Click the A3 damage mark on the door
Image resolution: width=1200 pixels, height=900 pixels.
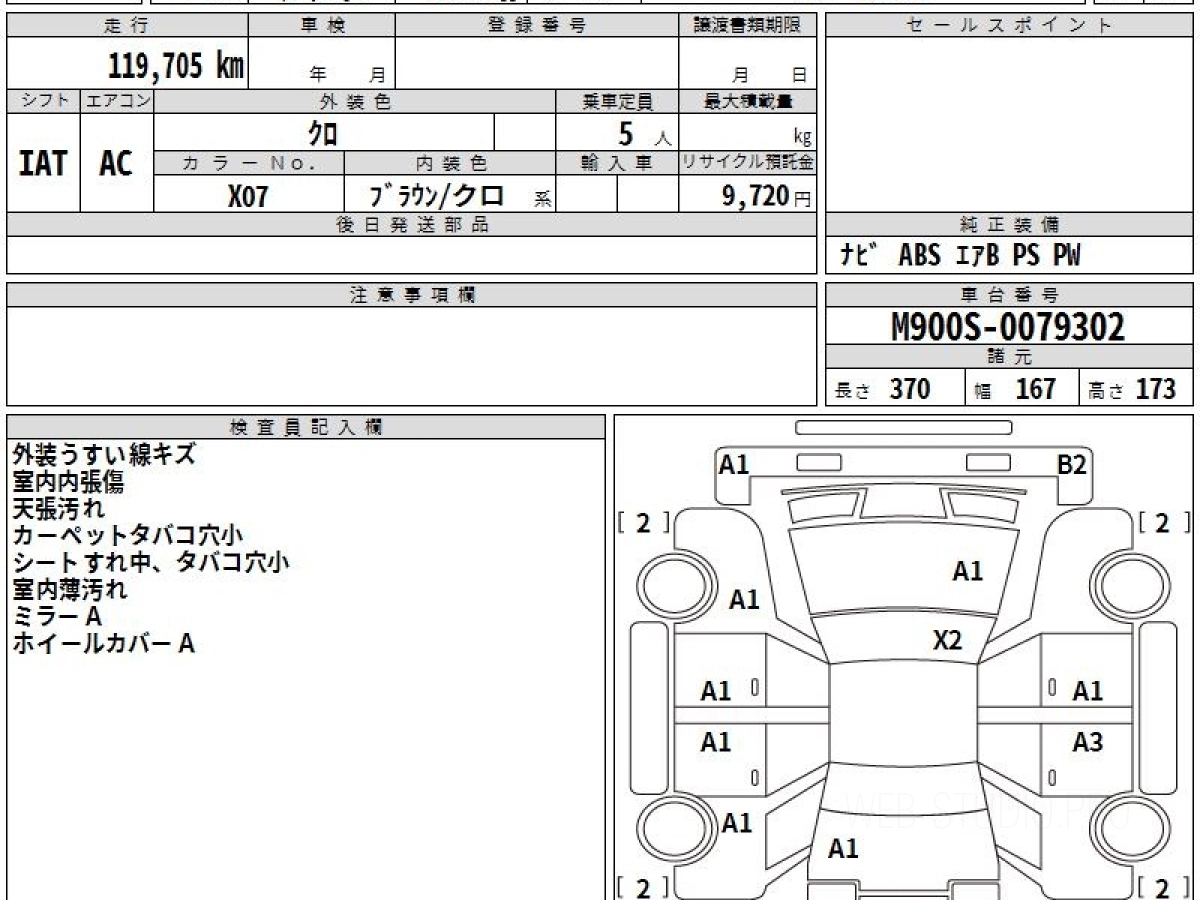pos(1087,742)
